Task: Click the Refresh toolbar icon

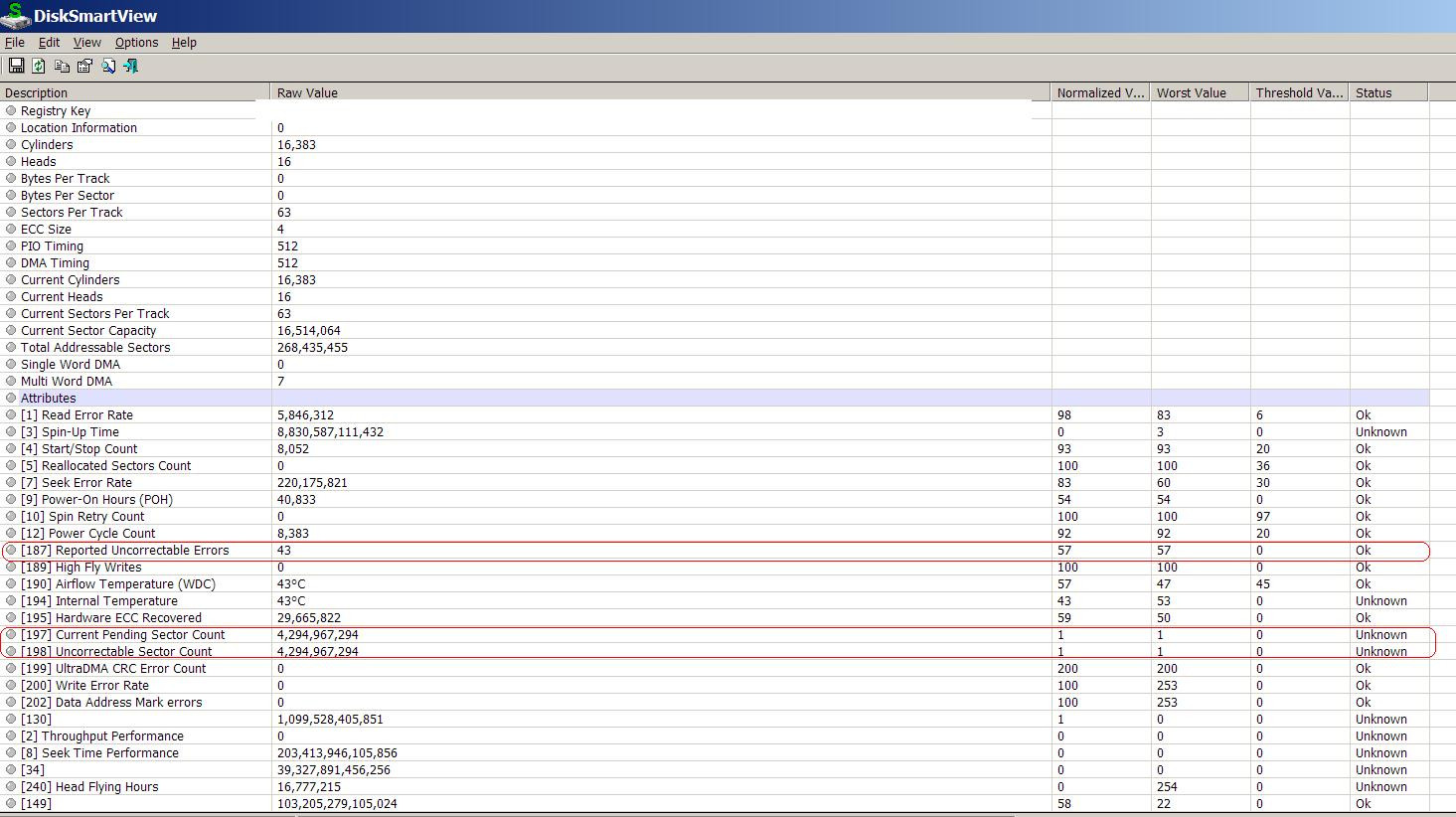Action: pyautogui.click(x=39, y=66)
